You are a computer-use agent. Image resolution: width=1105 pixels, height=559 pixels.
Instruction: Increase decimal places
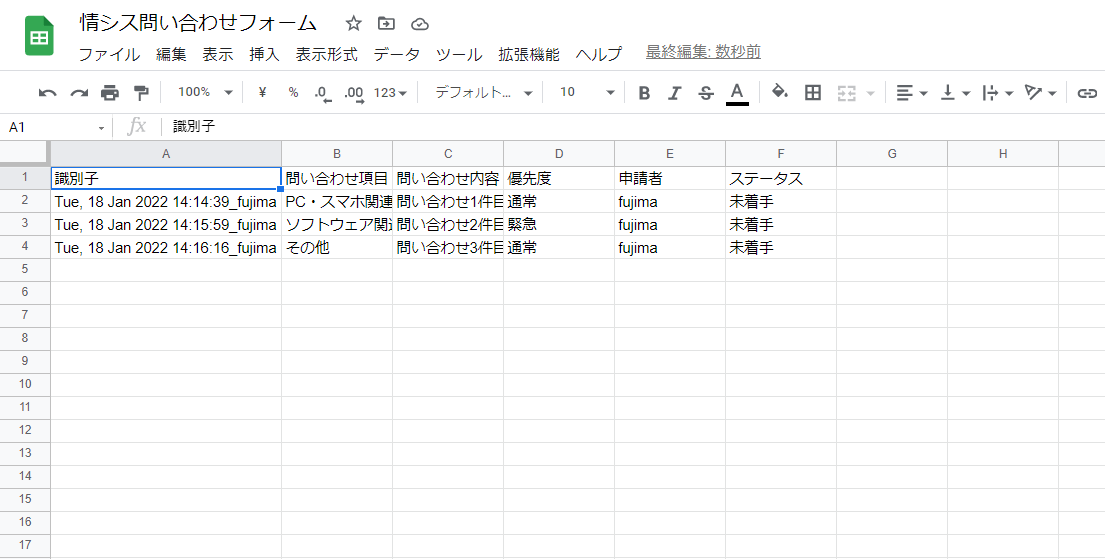[354, 93]
